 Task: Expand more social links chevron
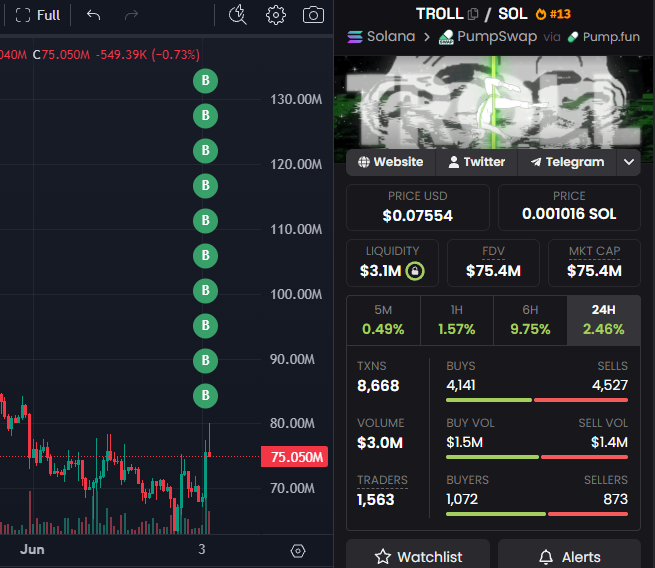click(x=629, y=162)
